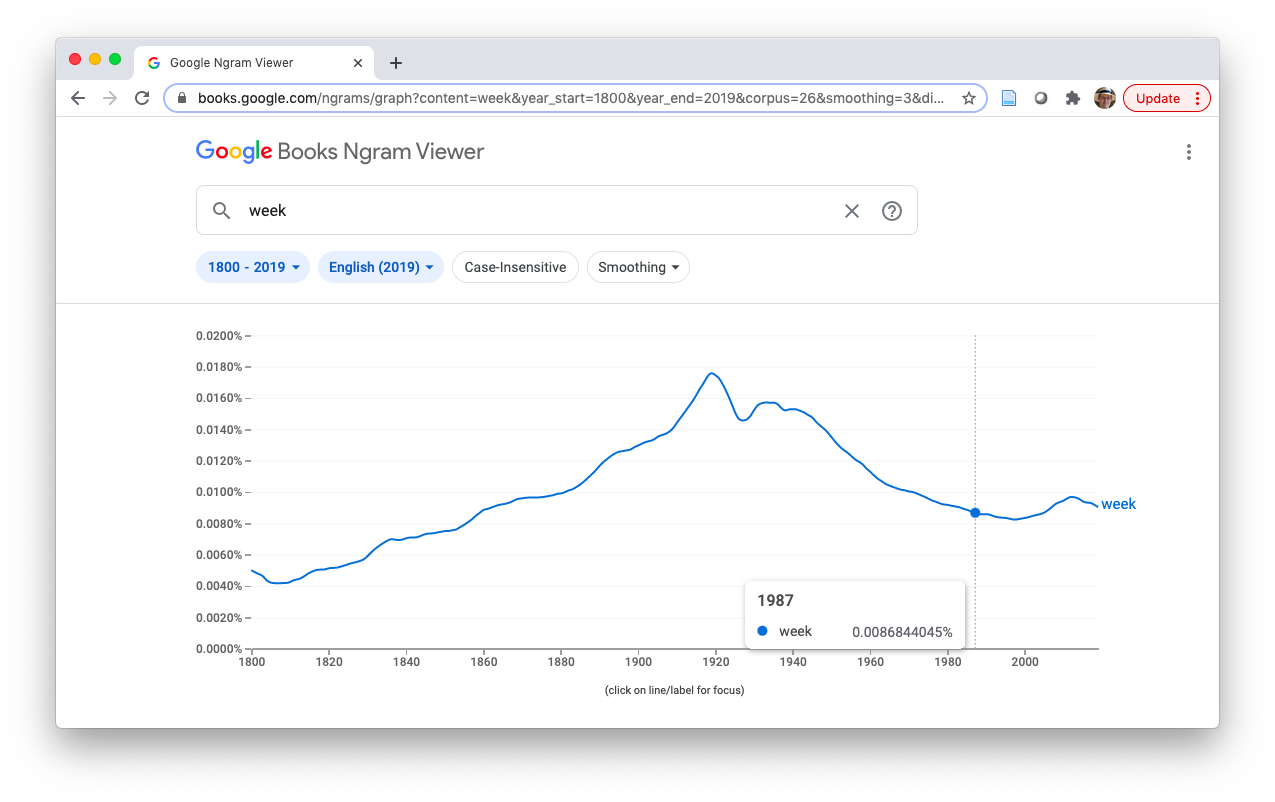Go back using browser back arrow
The height and width of the screenshot is (802, 1275).
tap(78, 98)
